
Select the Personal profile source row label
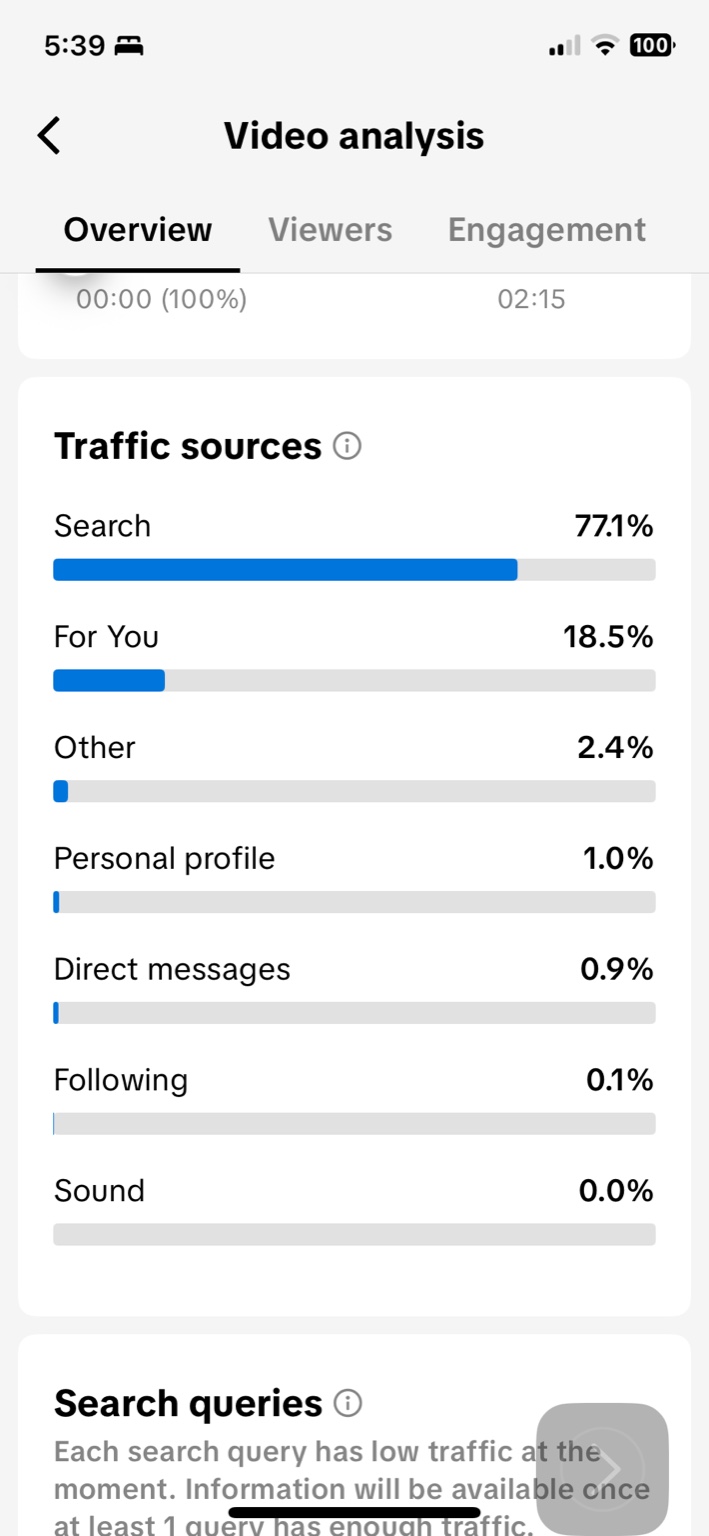(164, 858)
